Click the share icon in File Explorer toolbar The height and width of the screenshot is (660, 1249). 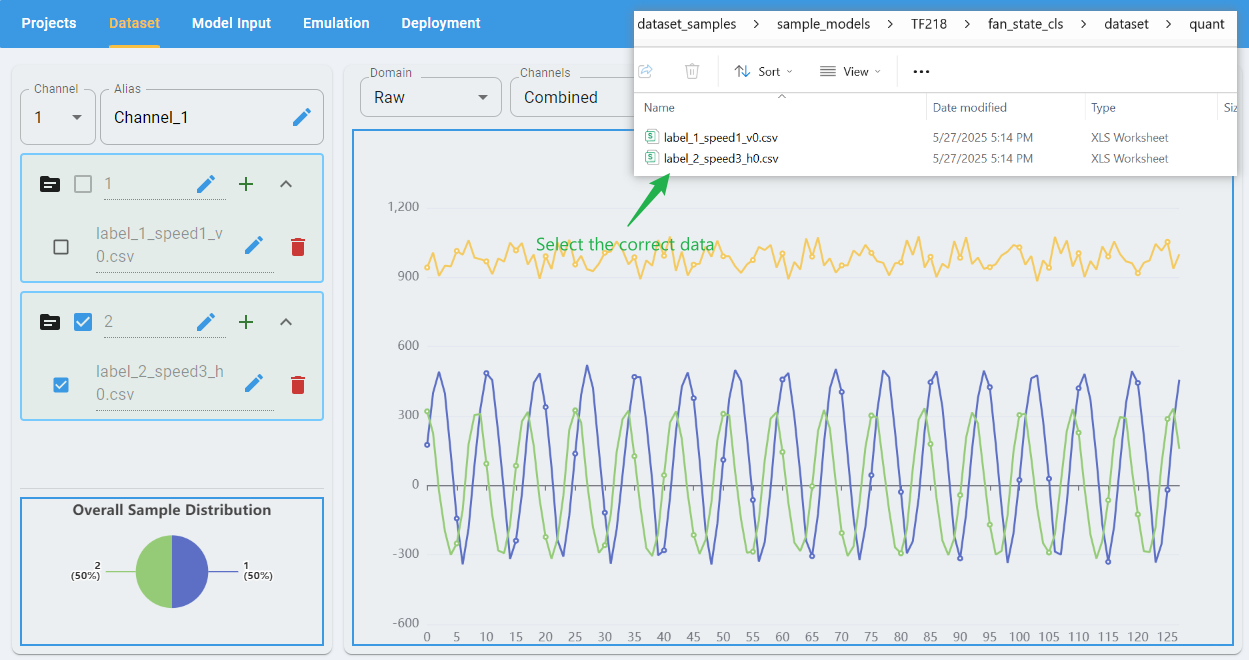pos(645,71)
